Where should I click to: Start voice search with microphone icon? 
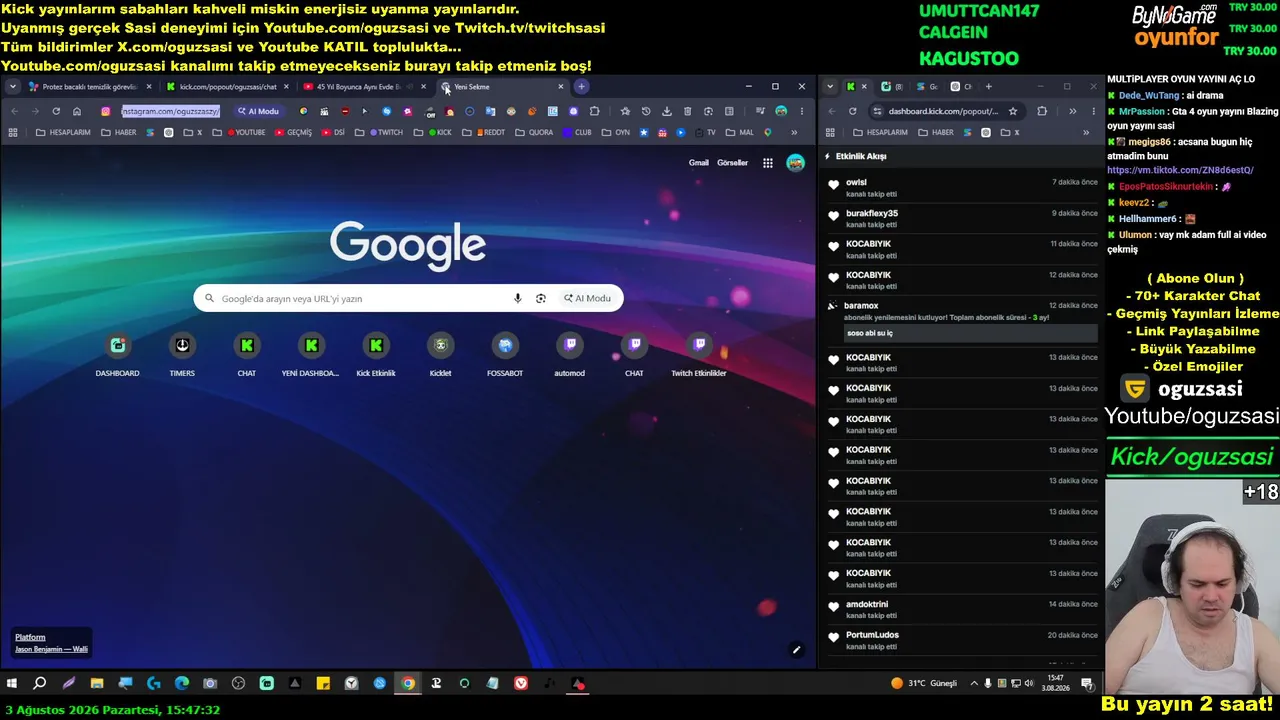click(517, 298)
